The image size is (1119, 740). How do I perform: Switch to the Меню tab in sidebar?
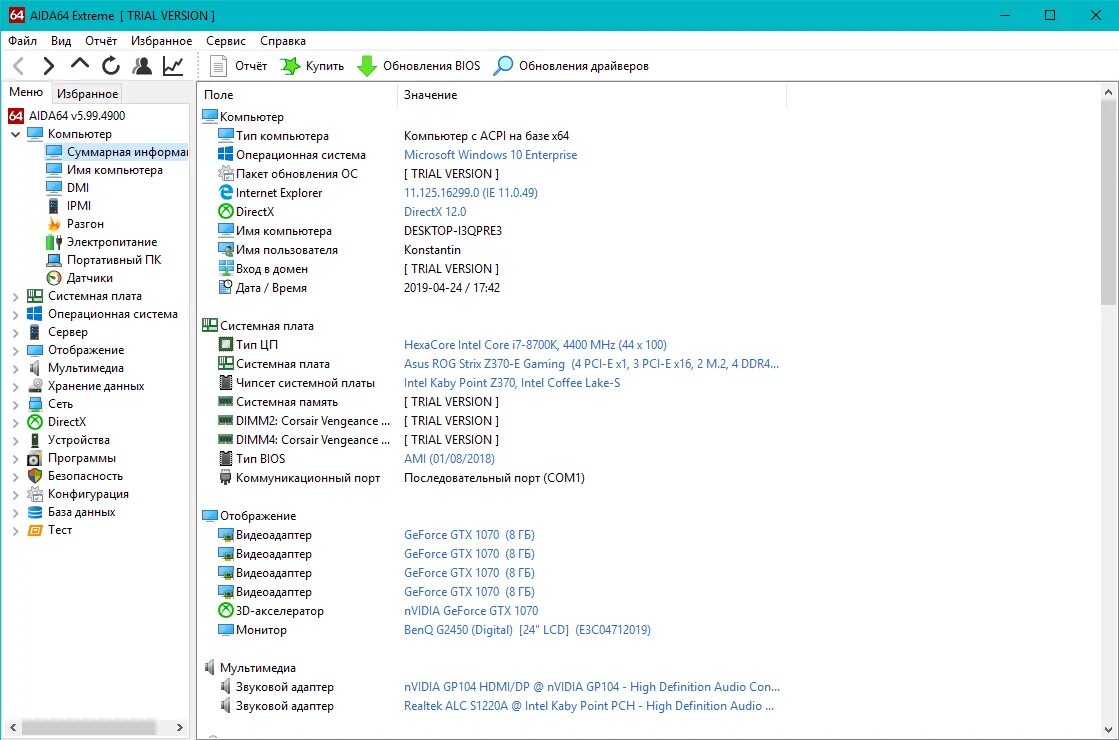pyautogui.click(x=26, y=92)
